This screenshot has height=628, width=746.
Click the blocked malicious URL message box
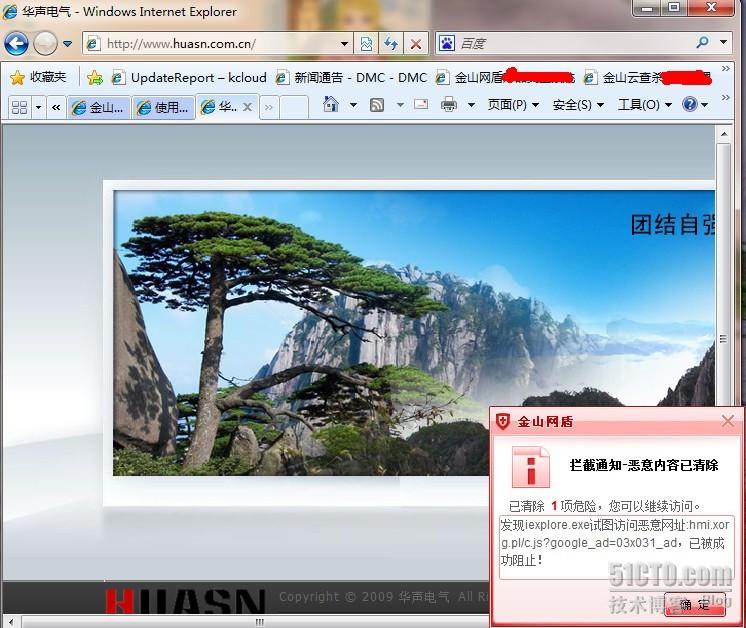click(x=616, y=547)
